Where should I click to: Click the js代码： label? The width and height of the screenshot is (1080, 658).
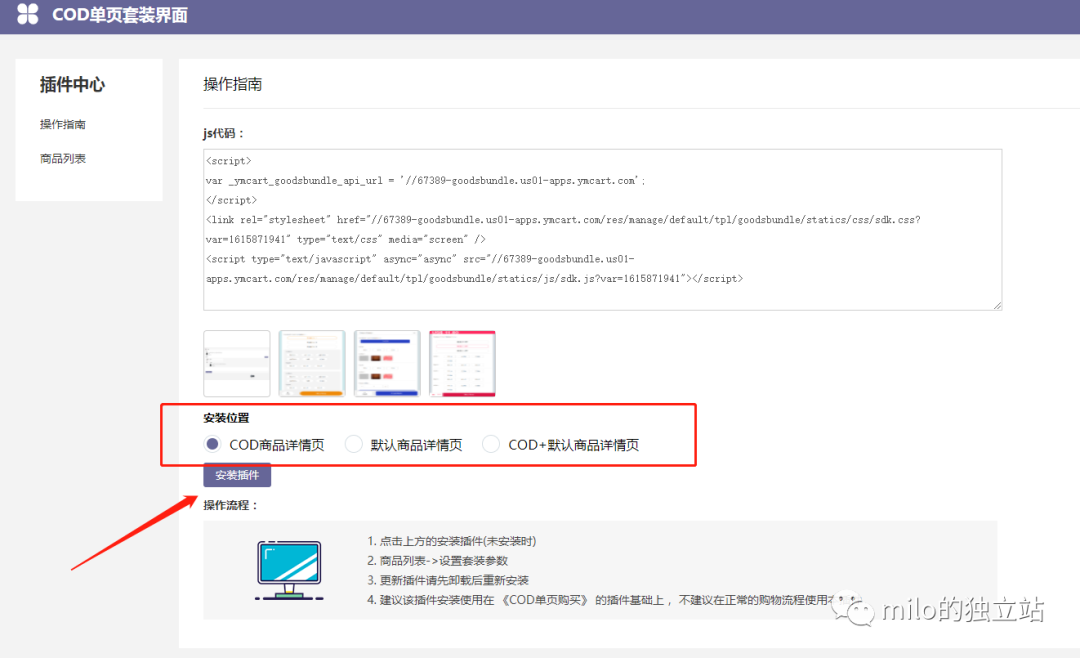pos(223,133)
